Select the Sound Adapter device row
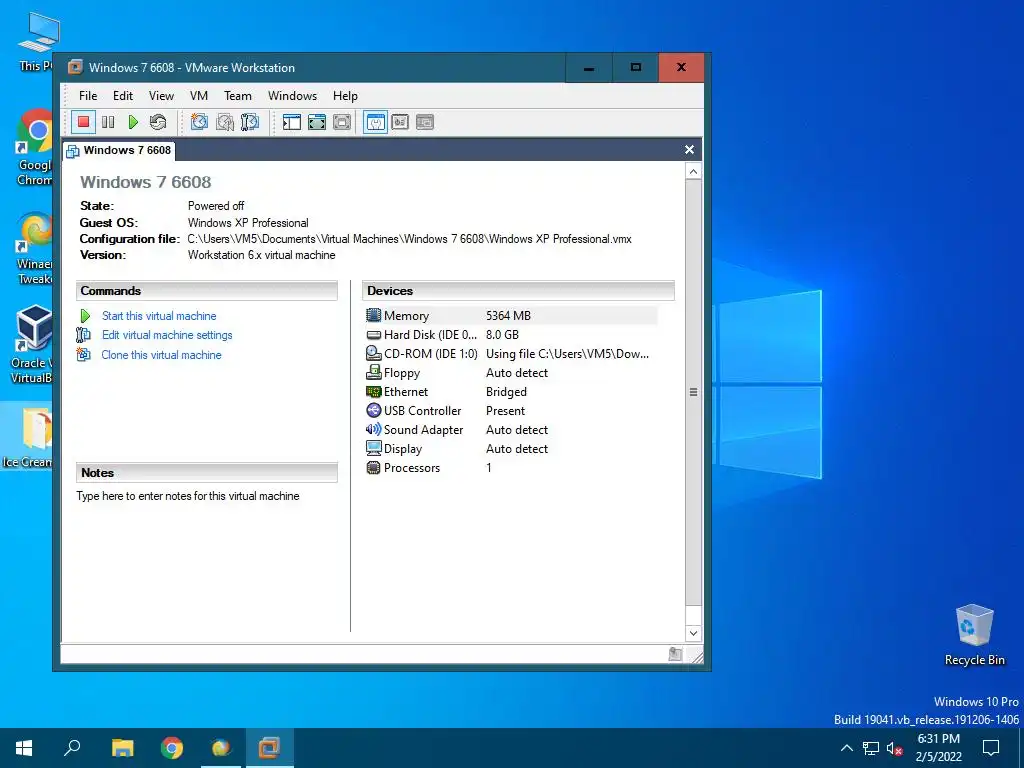The height and width of the screenshot is (768, 1024). pos(511,430)
